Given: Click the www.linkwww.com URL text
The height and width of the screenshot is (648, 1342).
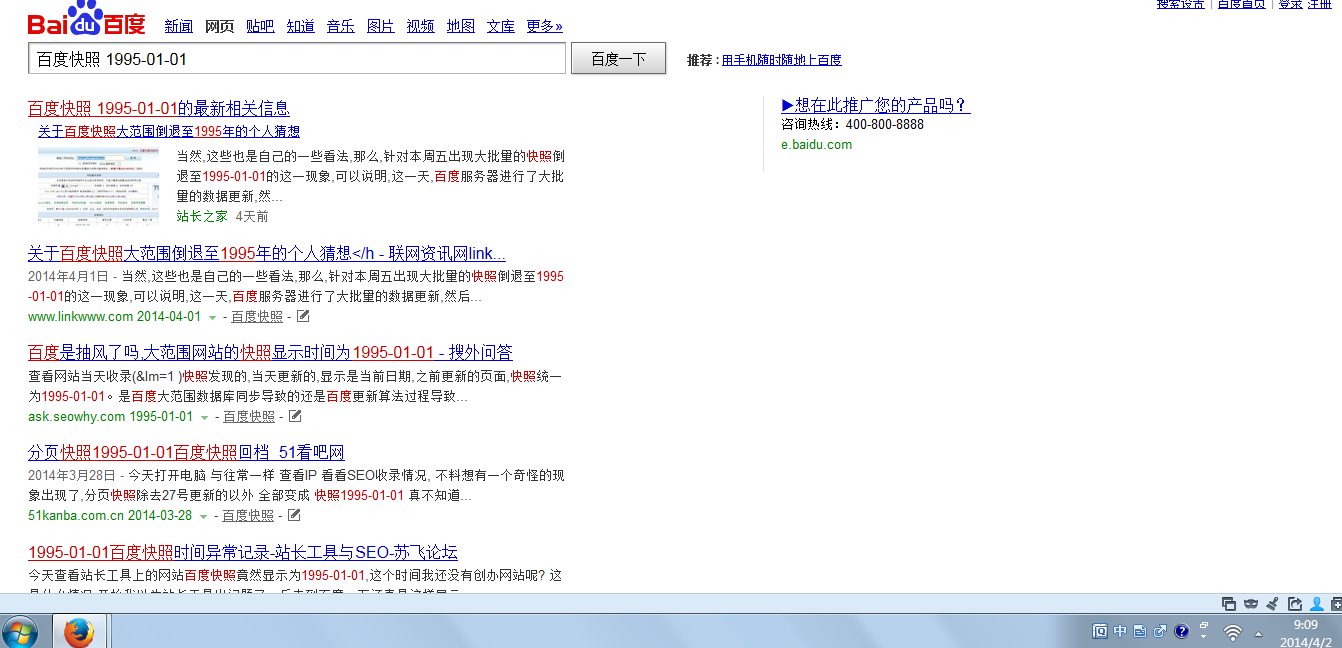Looking at the screenshot, I should (x=80, y=317).
